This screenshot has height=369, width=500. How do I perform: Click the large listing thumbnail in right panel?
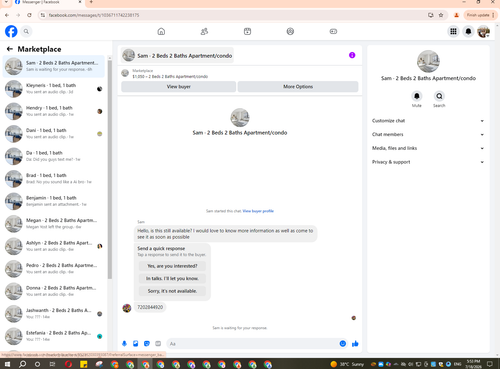[428, 61]
